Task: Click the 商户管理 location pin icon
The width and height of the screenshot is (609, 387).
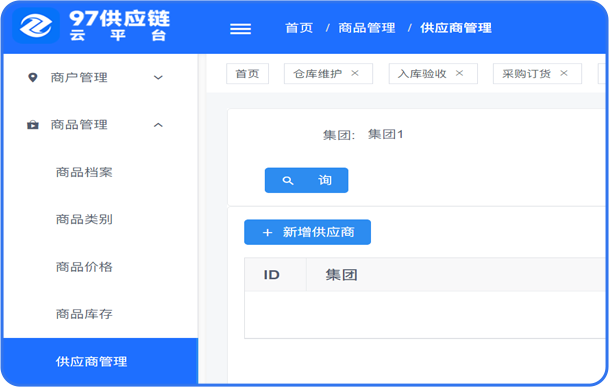Action: (x=33, y=77)
